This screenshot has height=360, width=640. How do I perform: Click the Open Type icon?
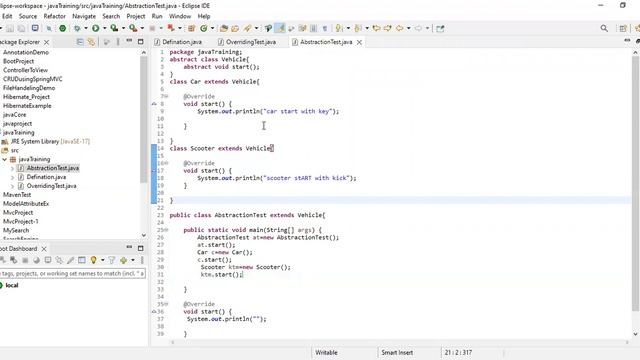click(x=224, y=28)
